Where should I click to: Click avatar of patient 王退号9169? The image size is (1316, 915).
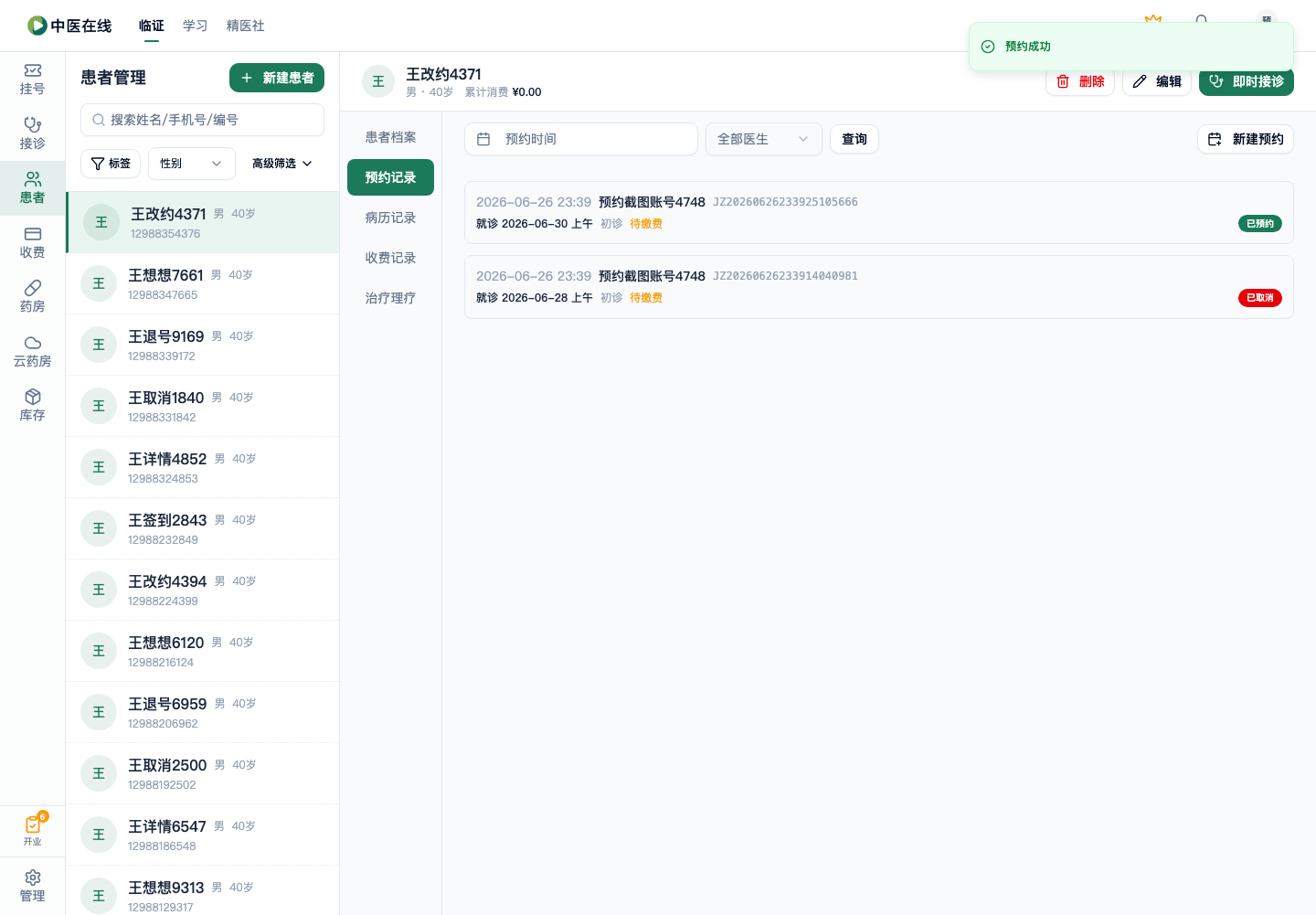click(x=99, y=345)
